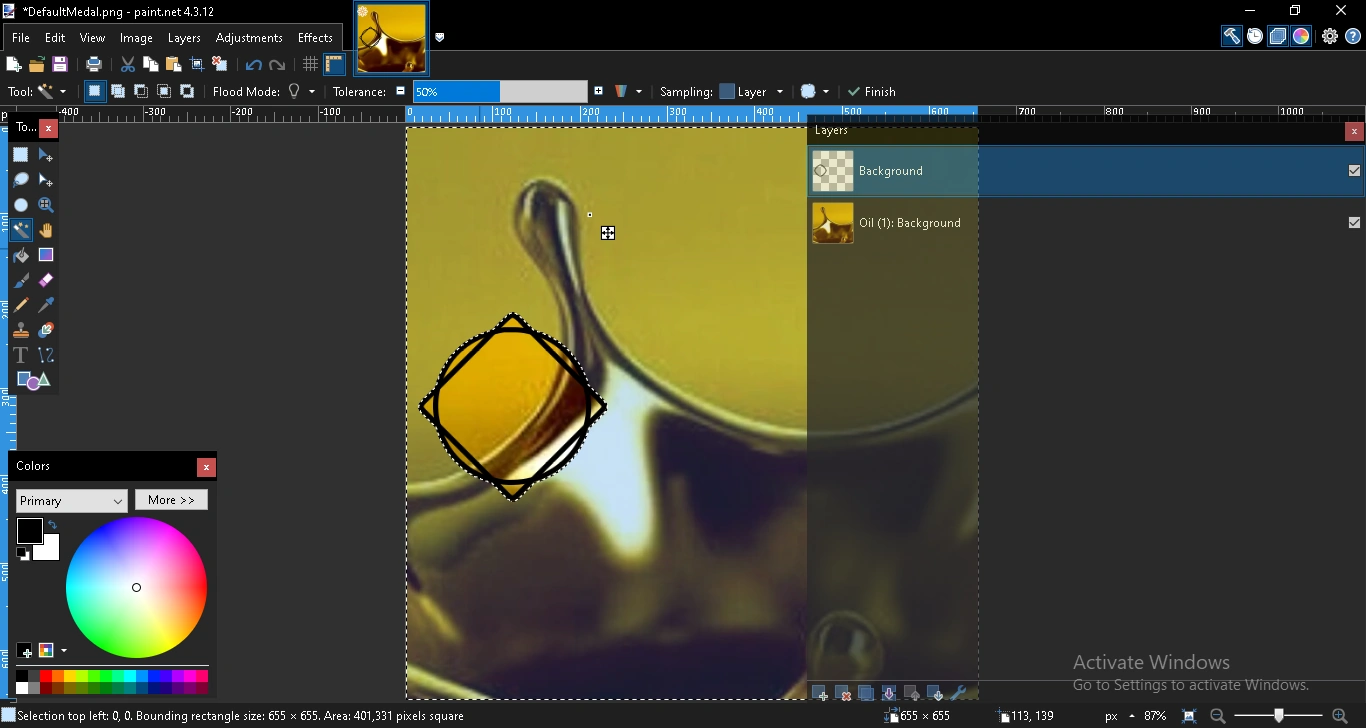This screenshot has width=1366, height=728.
Task: Click the zoom slider in status bar
Action: point(1279,716)
